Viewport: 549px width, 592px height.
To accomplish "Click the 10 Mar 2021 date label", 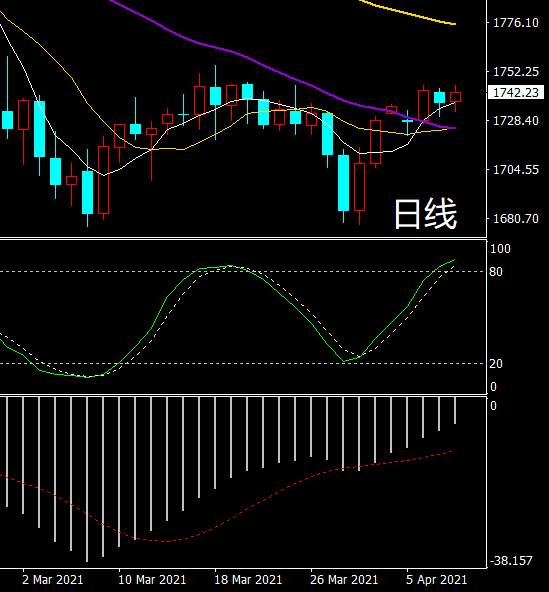I will pyautogui.click(x=152, y=579).
